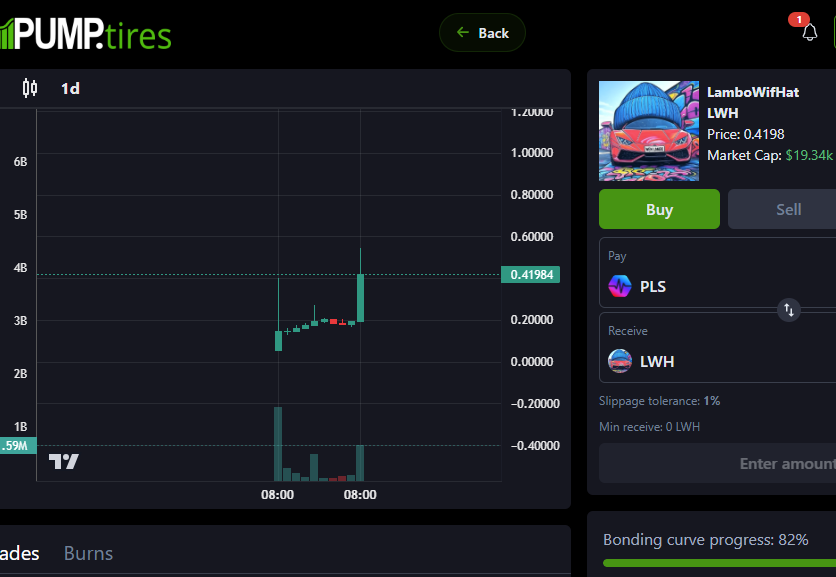Swap Pay and Receive tokens
The image size is (836, 577).
(789, 309)
